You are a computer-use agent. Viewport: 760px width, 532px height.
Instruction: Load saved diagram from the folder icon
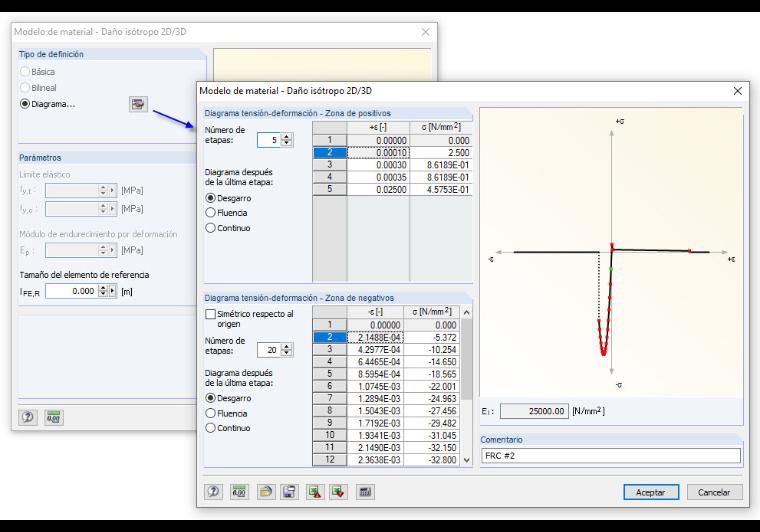(265, 492)
